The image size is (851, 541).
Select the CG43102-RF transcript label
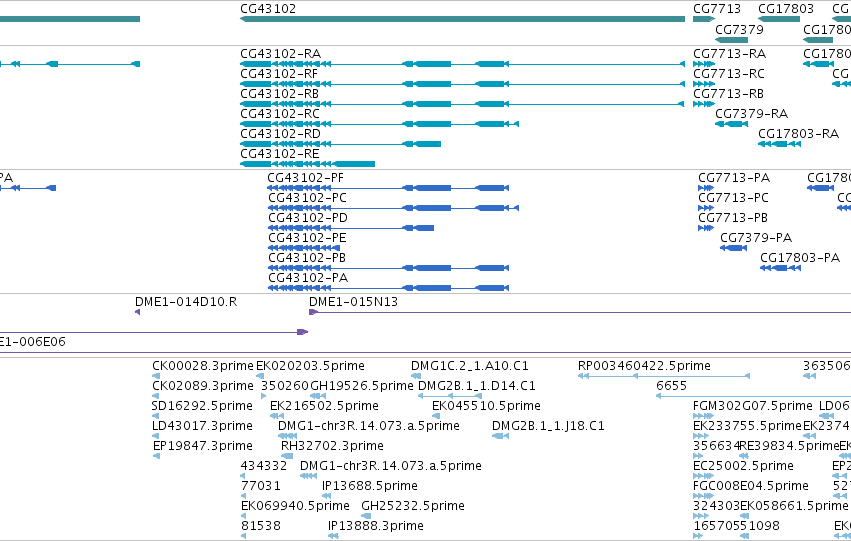pyautogui.click(x=279, y=74)
